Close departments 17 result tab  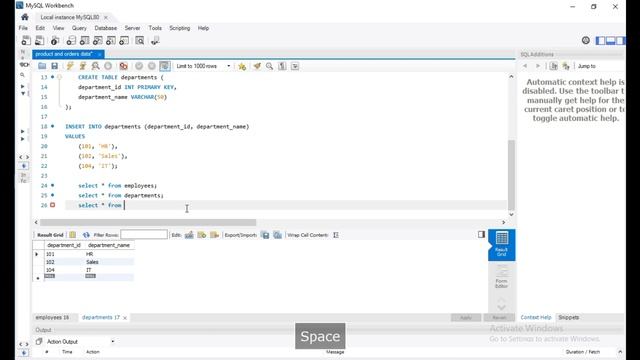click(125, 318)
